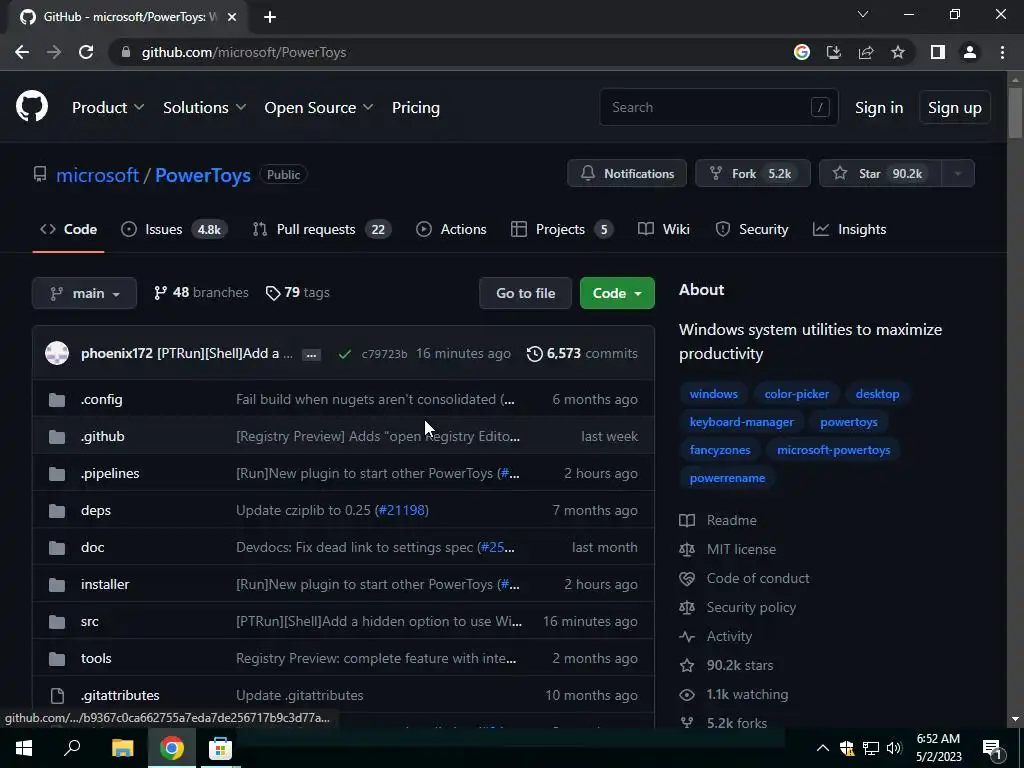Click the Sign up button
The height and width of the screenshot is (768, 1024).
[954, 107]
